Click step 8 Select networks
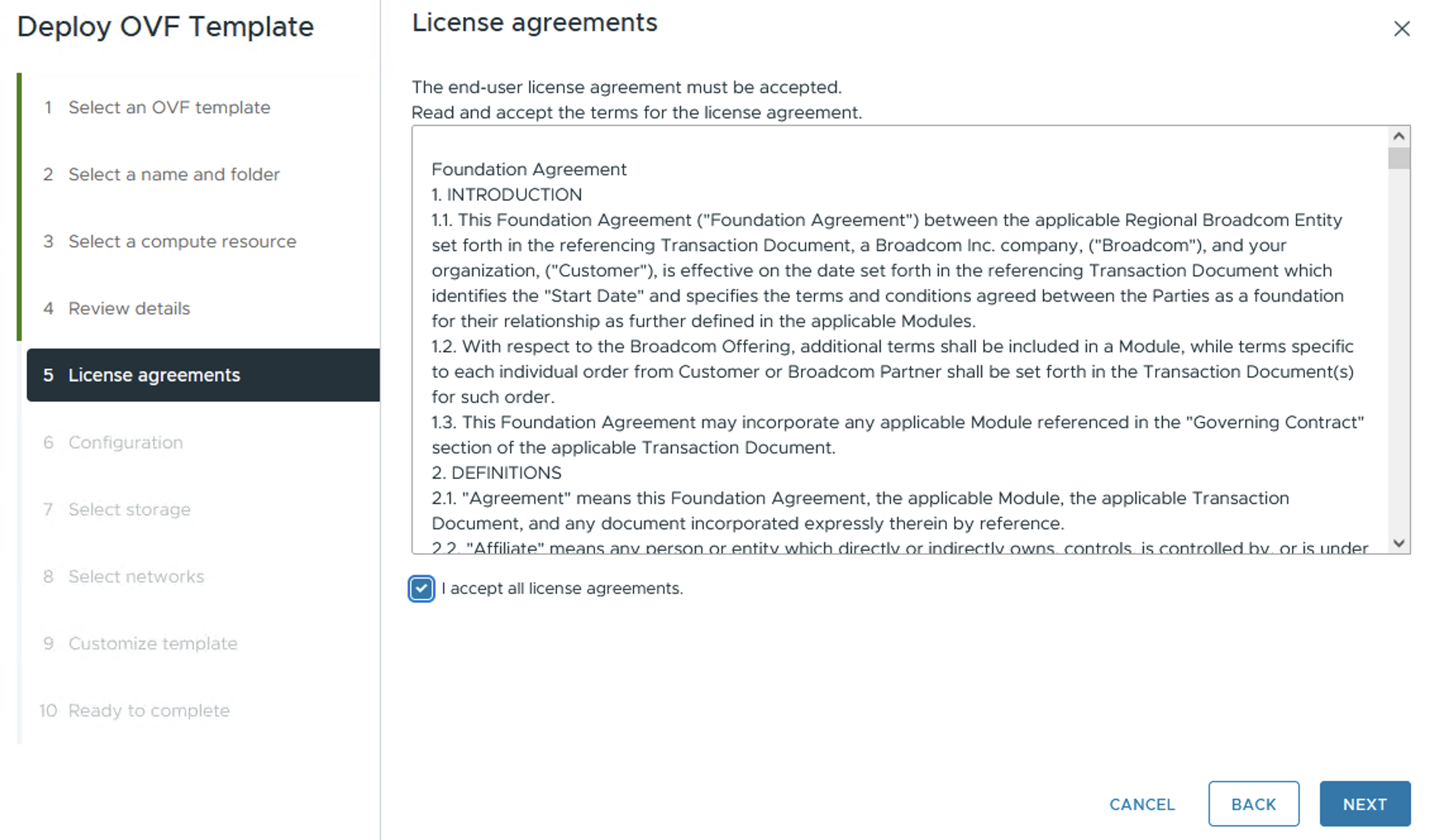 (136, 576)
